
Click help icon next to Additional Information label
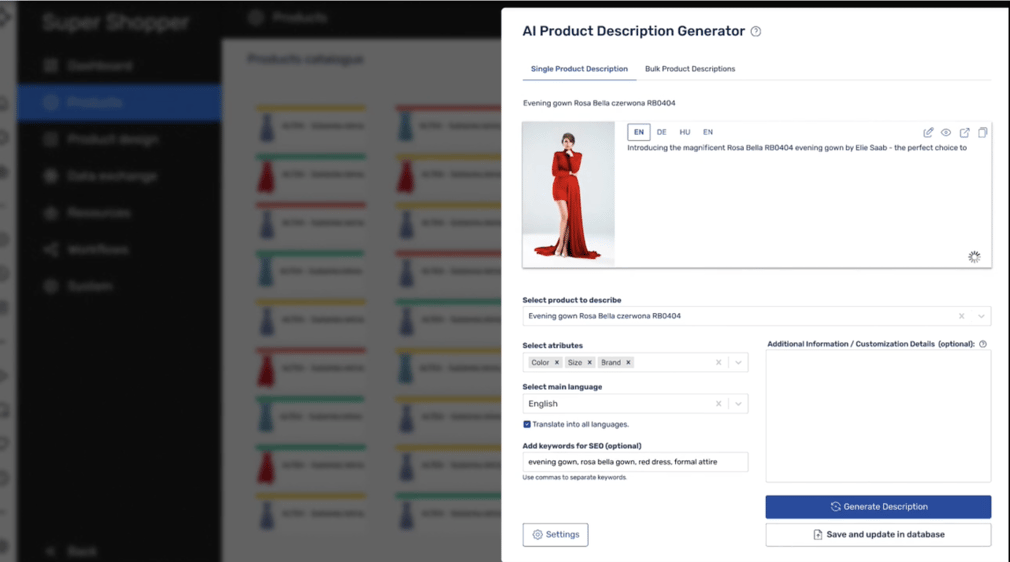(x=983, y=344)
